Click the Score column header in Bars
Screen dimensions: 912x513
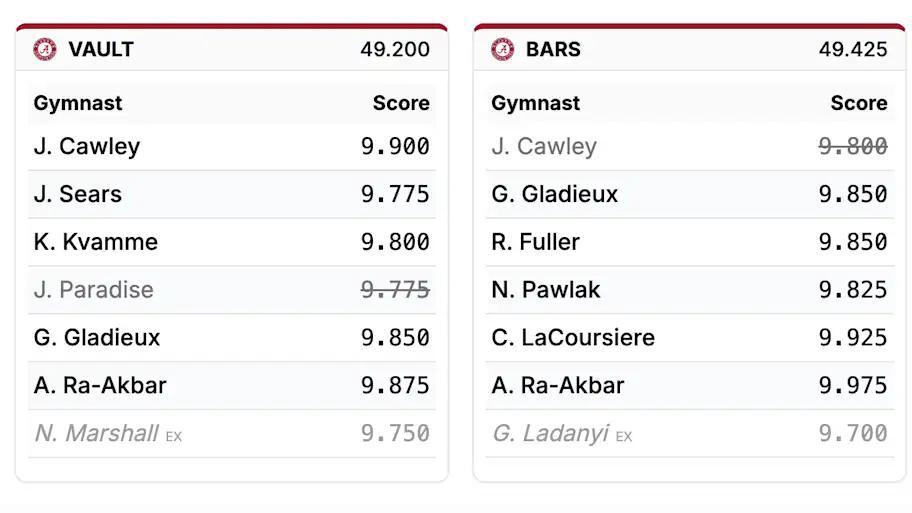(x=858, y=103)
